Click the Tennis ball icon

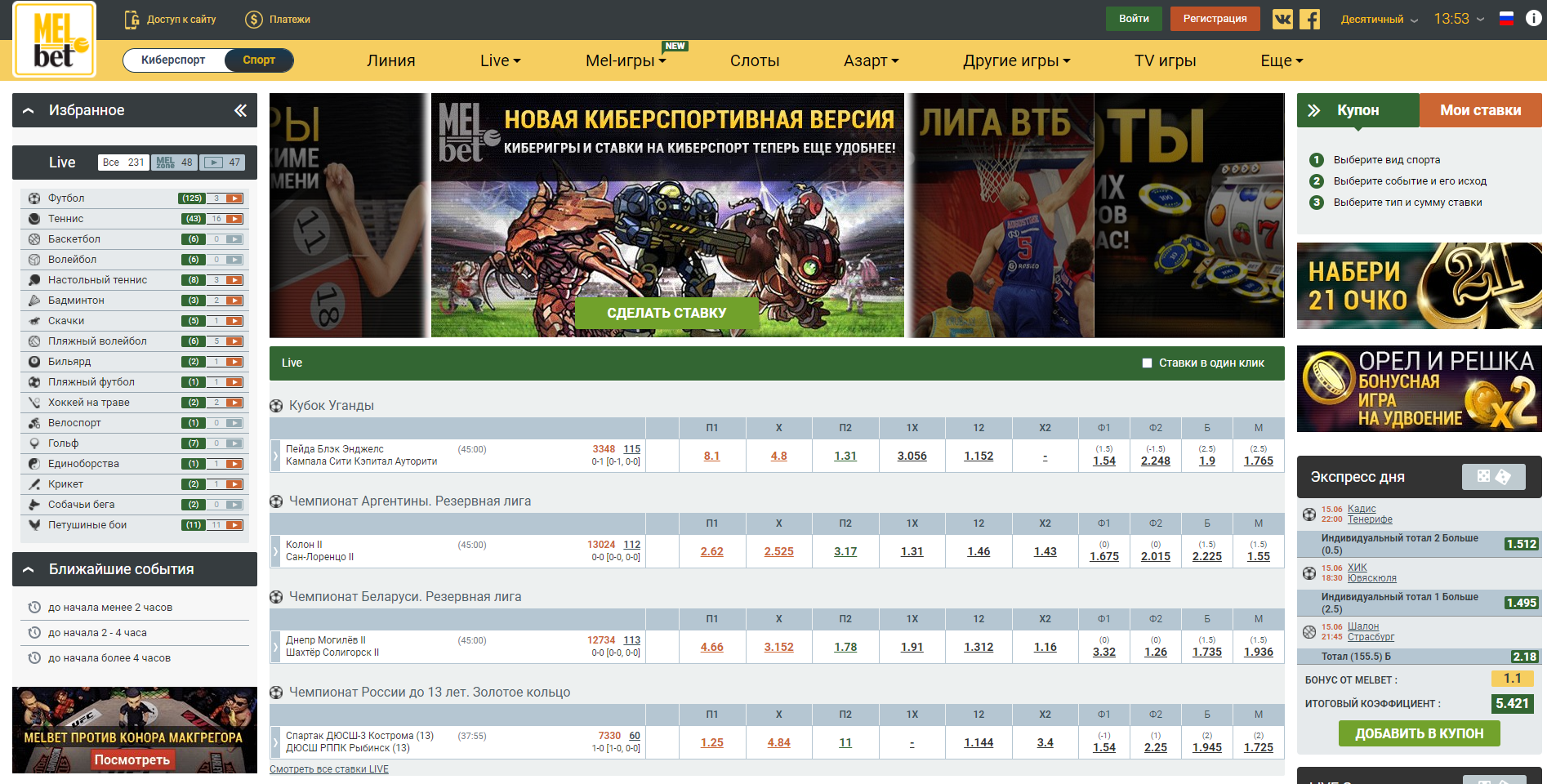tap(34, 219)
